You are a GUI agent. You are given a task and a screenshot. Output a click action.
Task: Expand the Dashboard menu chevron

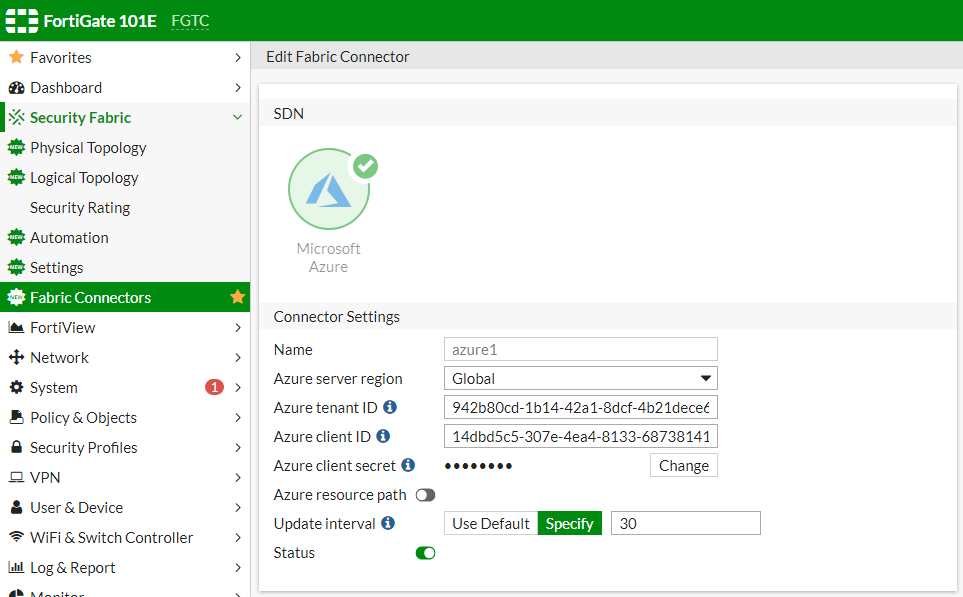238,88
